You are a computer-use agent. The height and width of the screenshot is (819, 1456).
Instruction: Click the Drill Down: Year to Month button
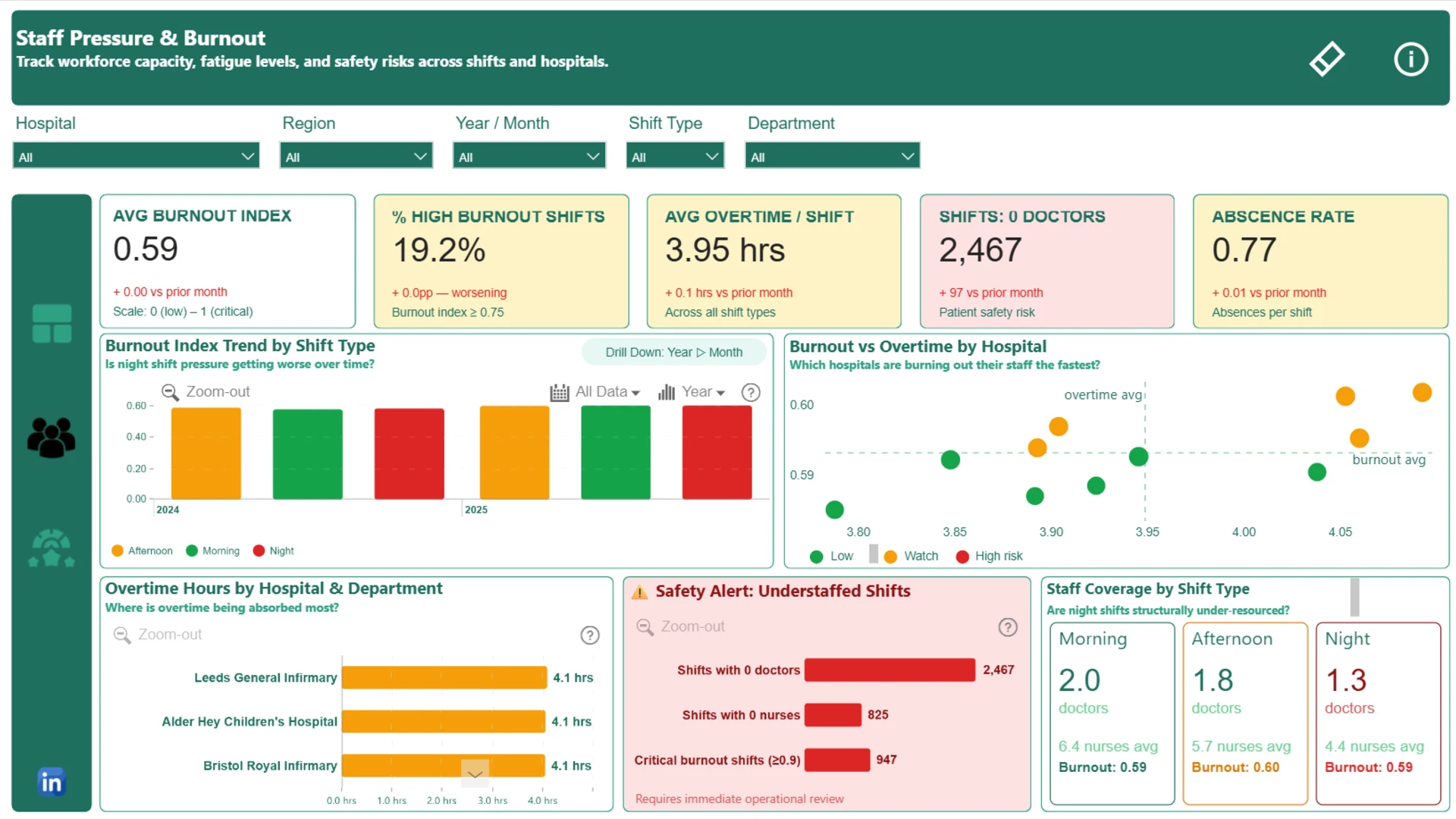click(673, 352)
